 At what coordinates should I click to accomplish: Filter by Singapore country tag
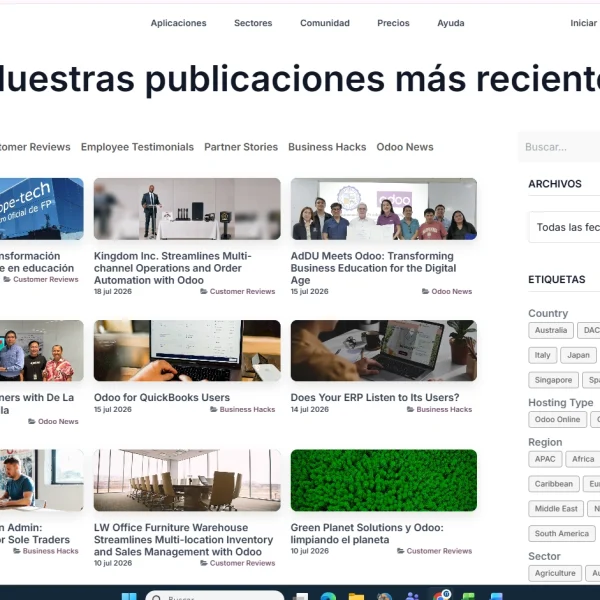point(553,380)
